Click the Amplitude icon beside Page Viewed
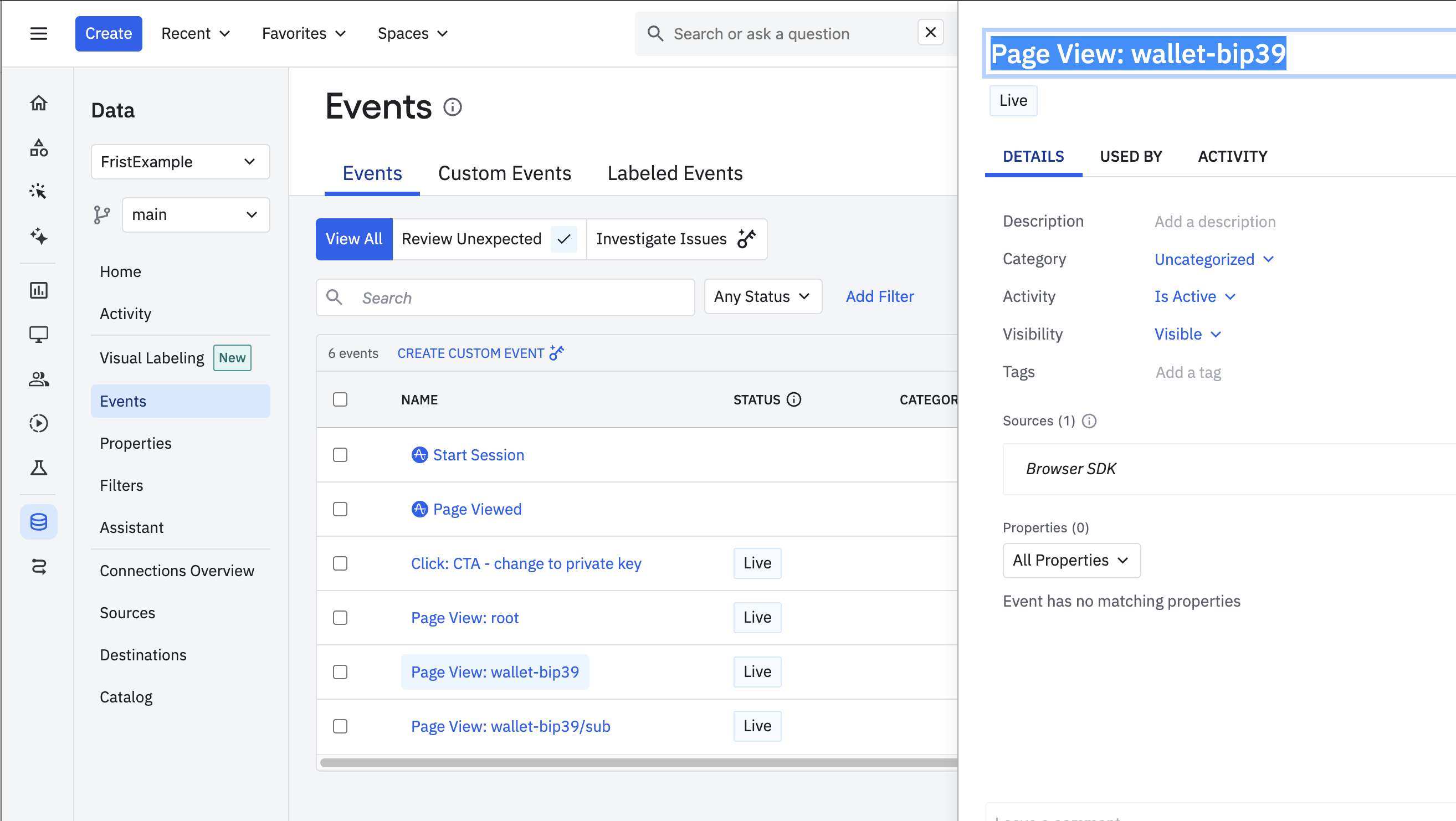The height and width of the screenshot is (821, 1456). (419, 509)
